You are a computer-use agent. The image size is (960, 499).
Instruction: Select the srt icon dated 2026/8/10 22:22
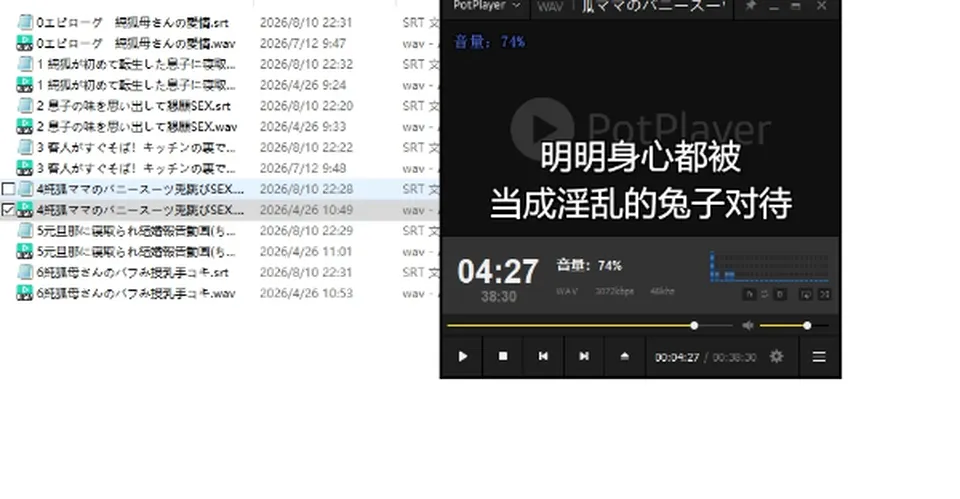click(24, 148)
